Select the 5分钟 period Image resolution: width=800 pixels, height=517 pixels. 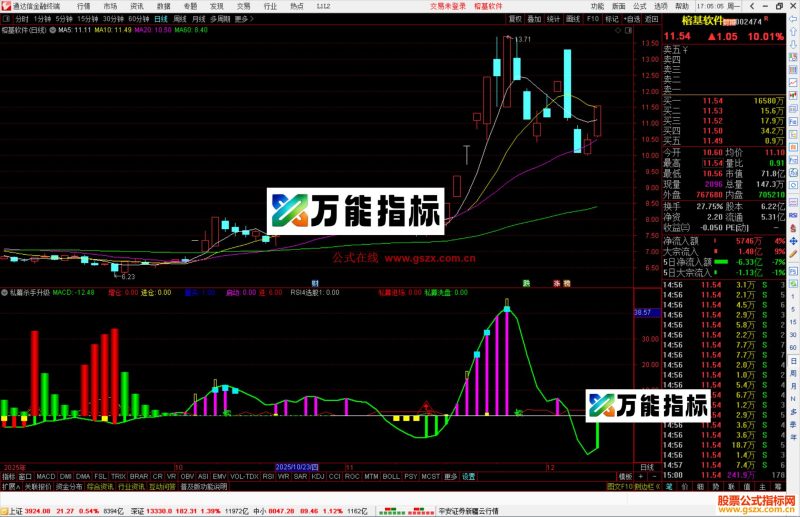[x=64, y=19]
